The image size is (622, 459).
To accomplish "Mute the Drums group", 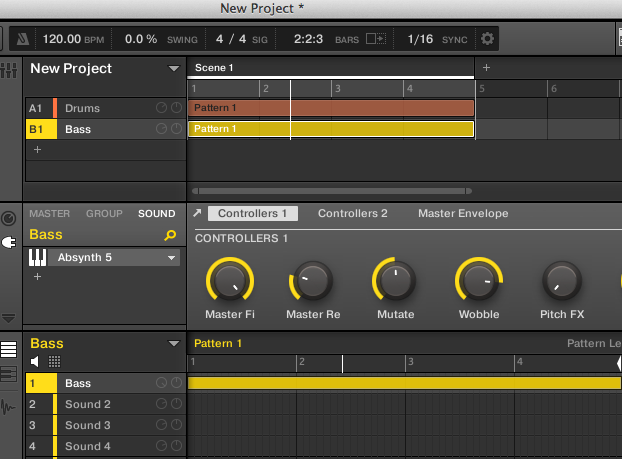I will (x=161, y=108).
